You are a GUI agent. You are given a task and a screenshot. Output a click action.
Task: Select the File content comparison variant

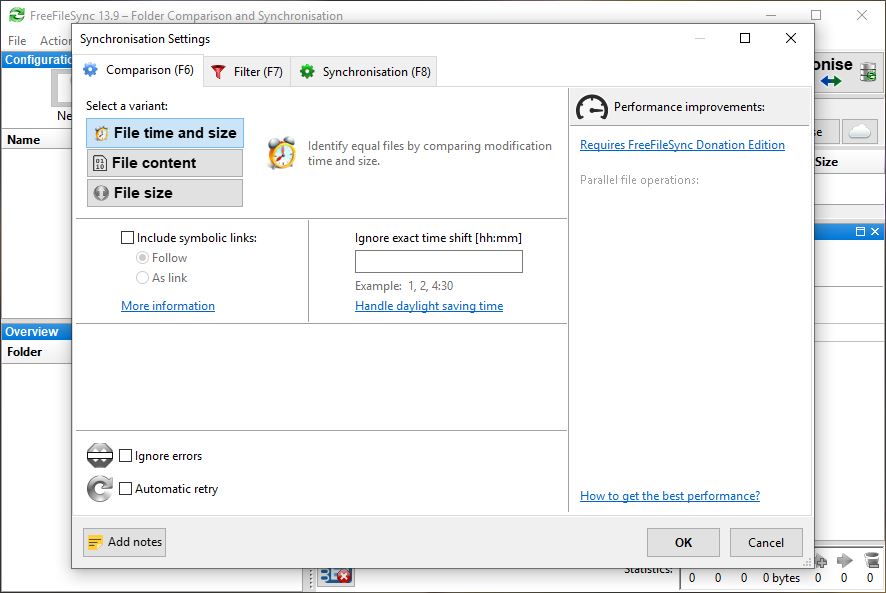coord(165,163)
